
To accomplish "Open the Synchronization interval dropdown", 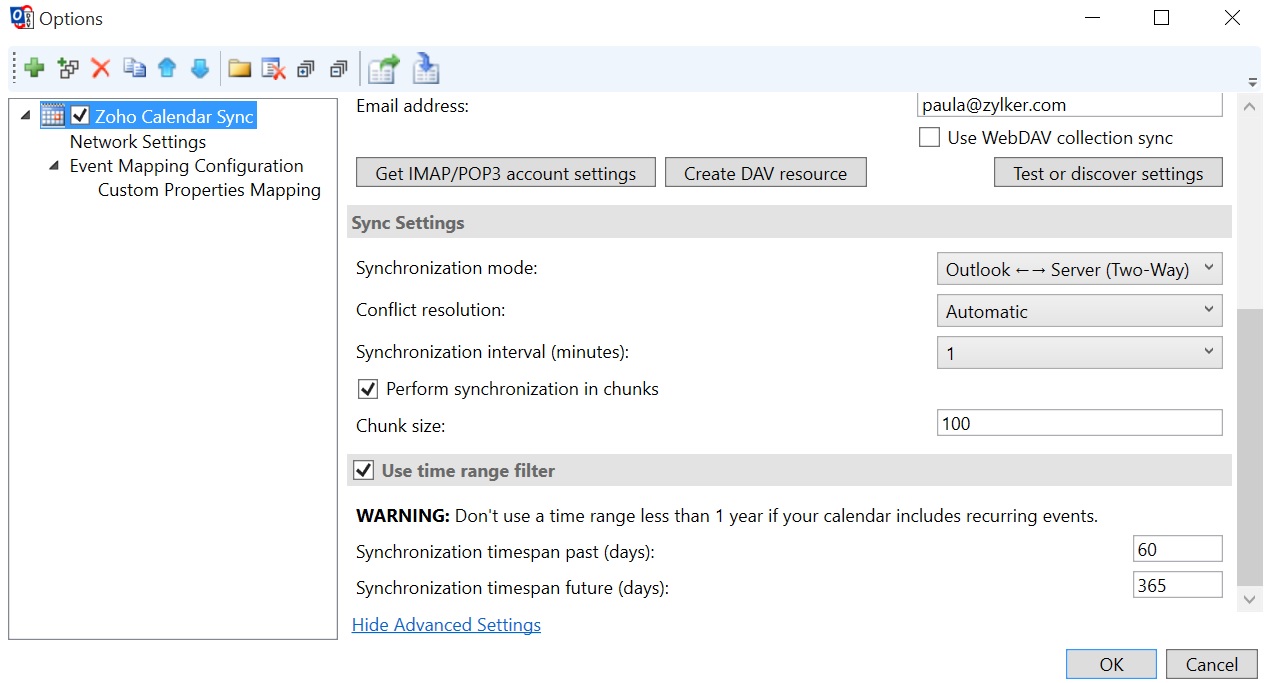I will tap(1079, 353).
